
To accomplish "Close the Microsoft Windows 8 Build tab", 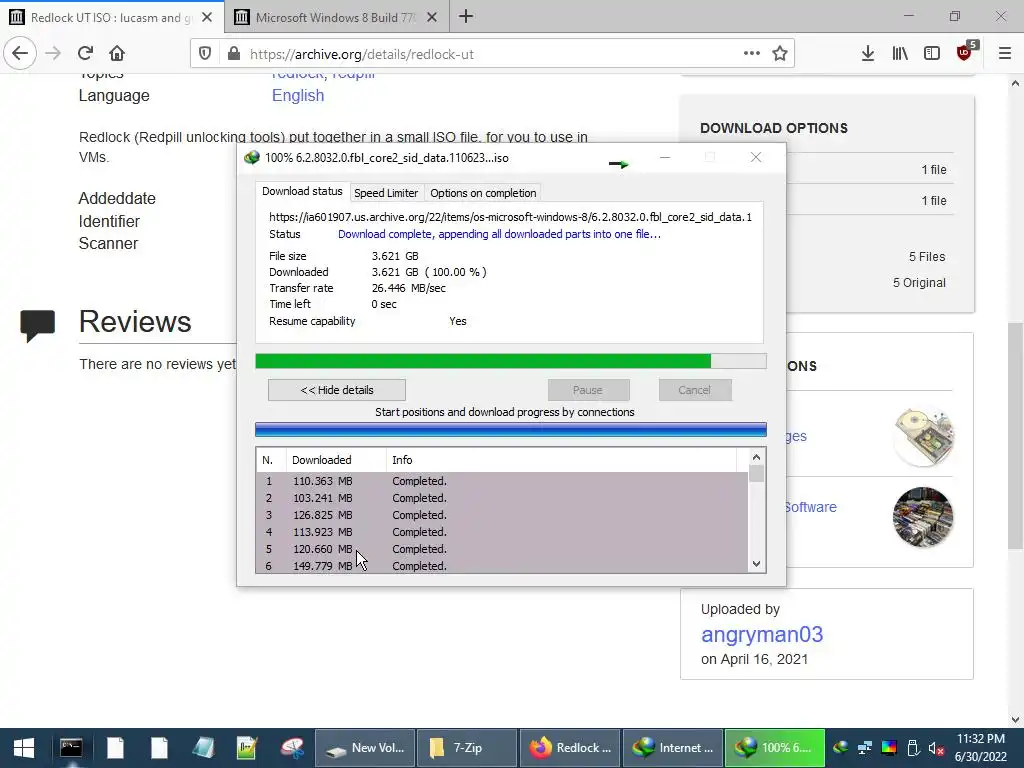I will pos(432,18).
